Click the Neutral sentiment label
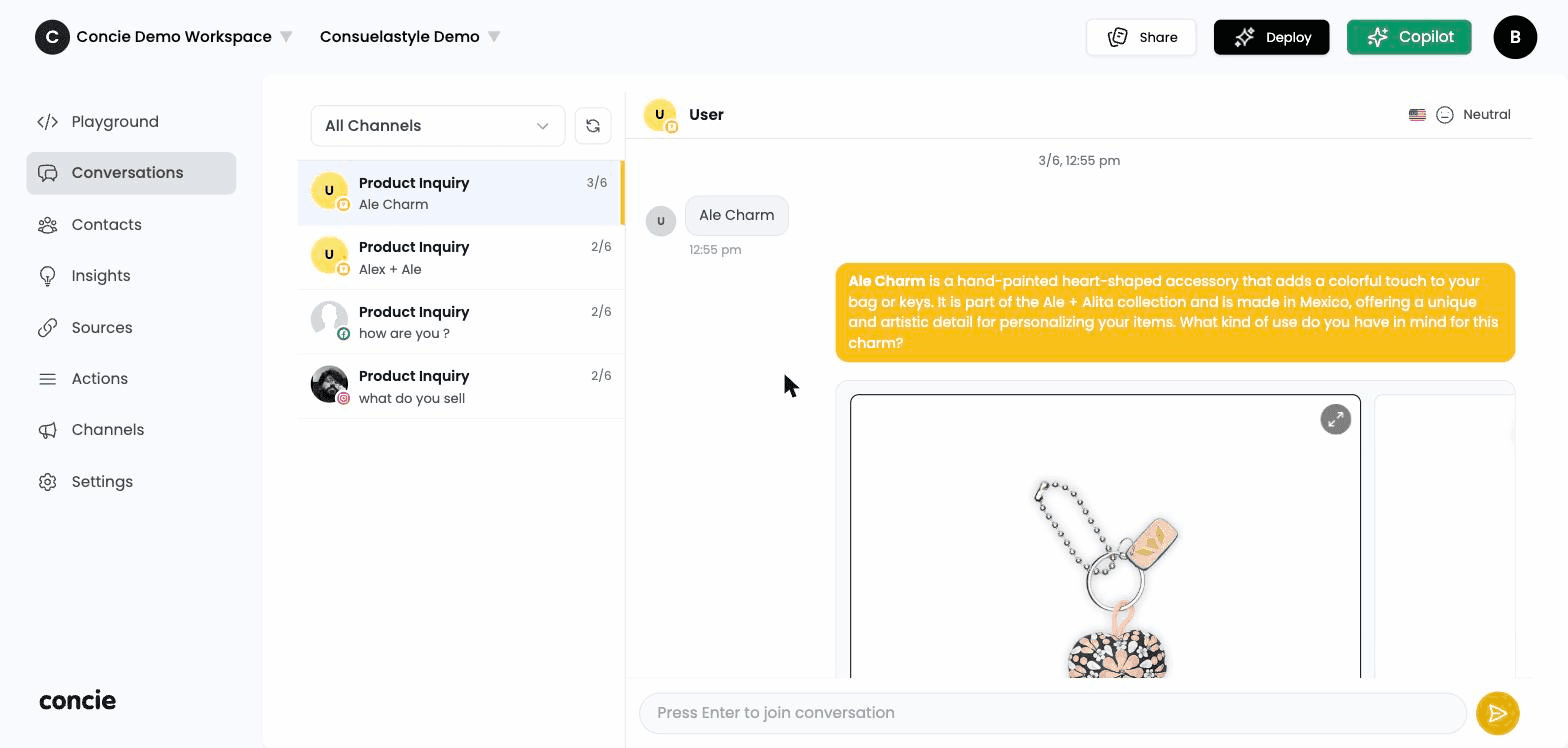Image resolution: width=1568 pixels, height=748 pixels. tap(1487, 115)
